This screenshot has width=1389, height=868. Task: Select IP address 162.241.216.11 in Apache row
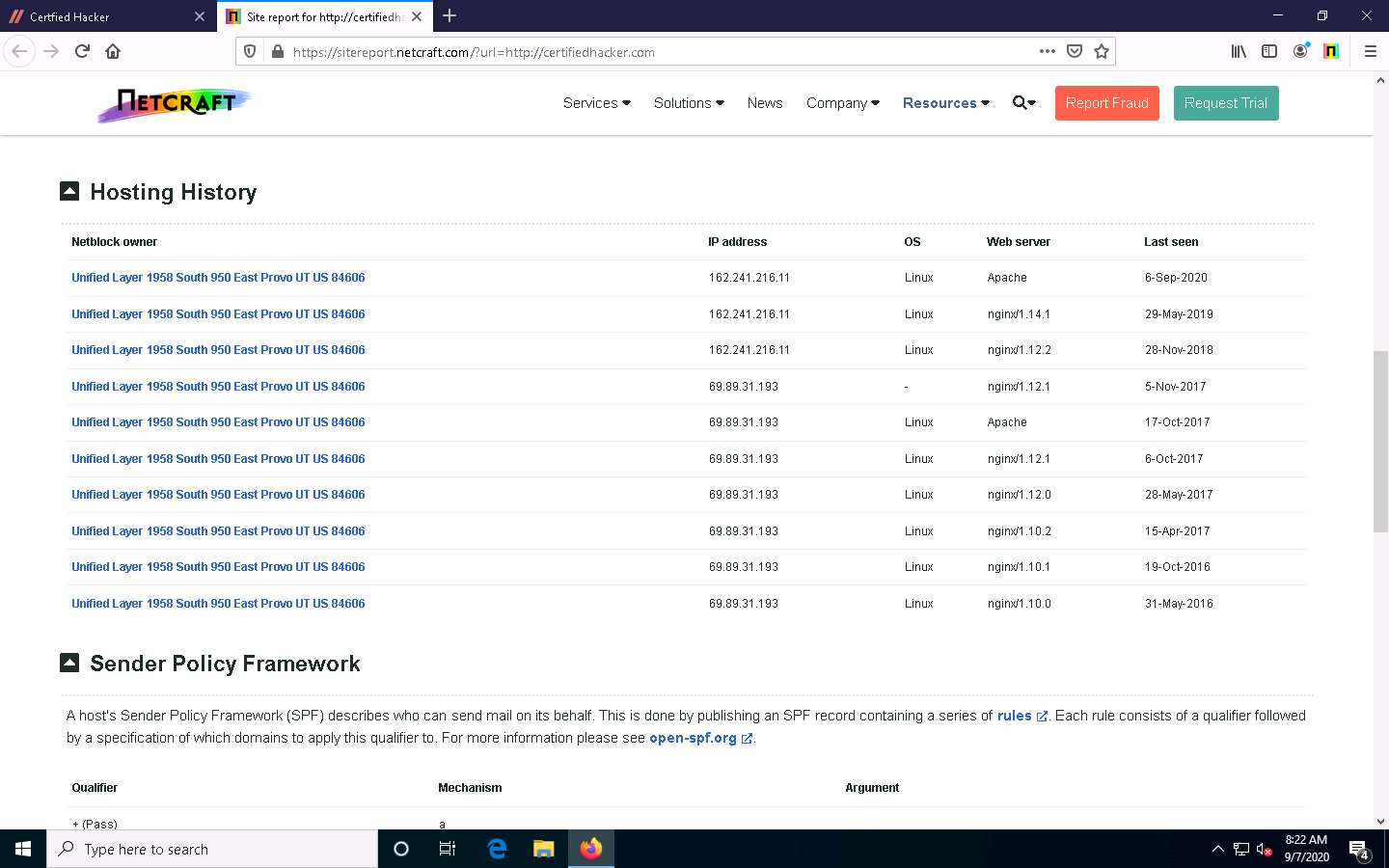click(749, 278)
